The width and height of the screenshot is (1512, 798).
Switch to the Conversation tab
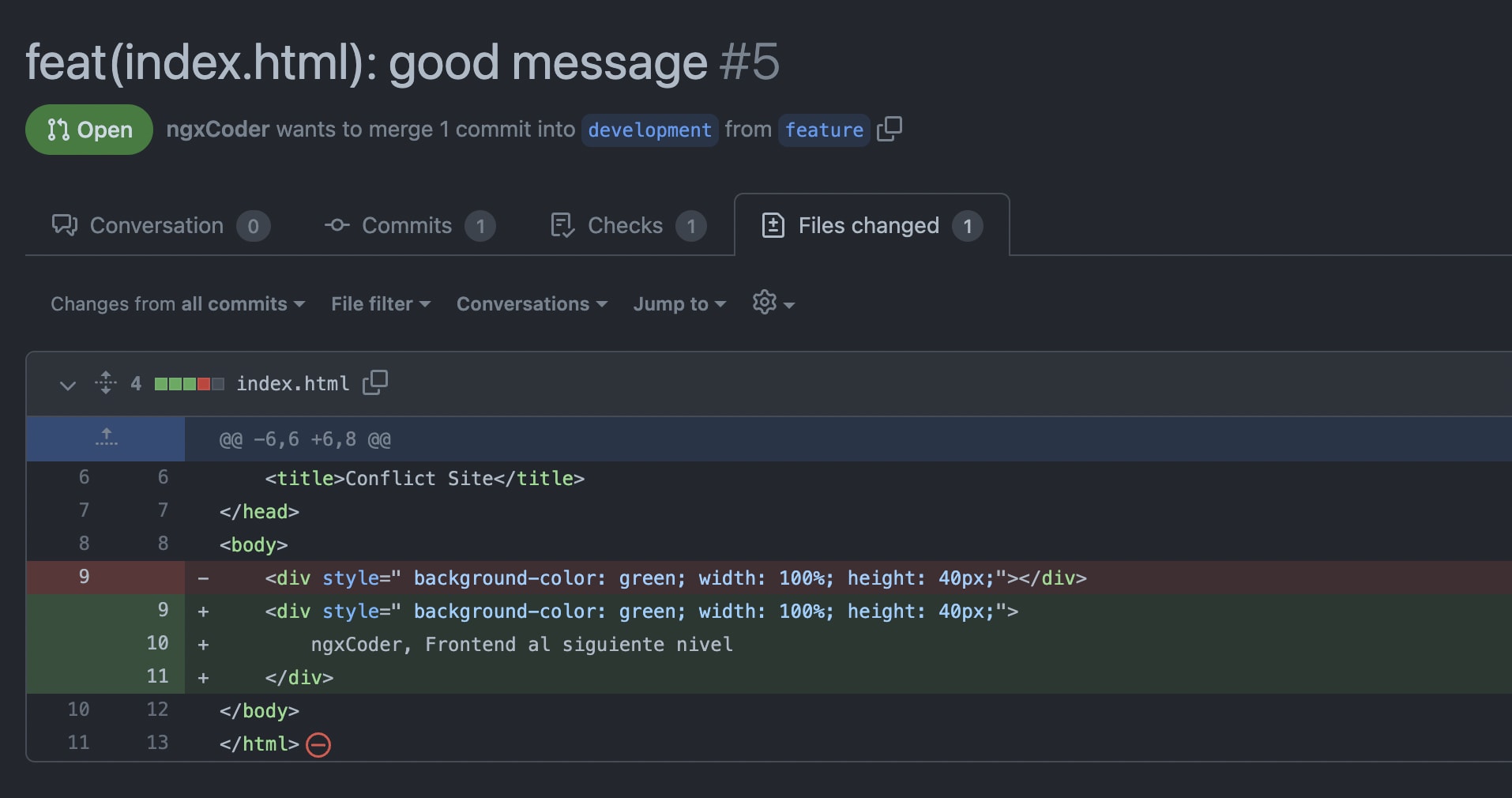pyautogui.click(x=160, y=225)
